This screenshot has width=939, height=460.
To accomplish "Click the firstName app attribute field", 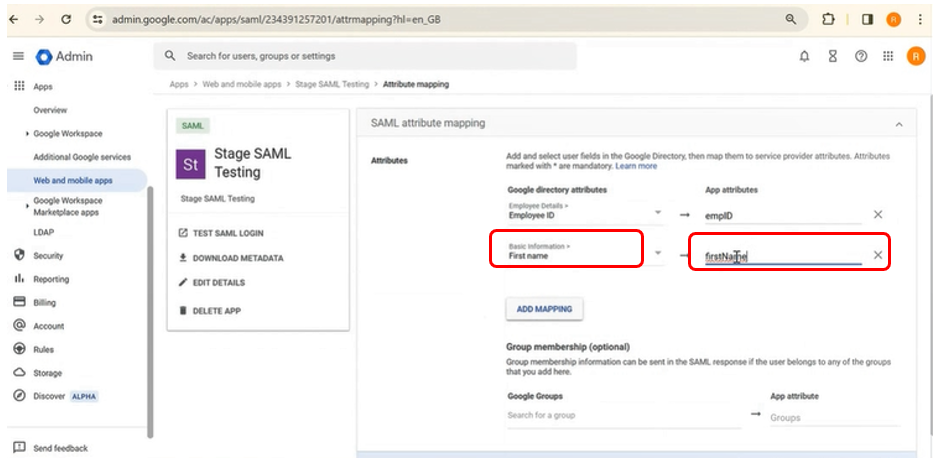I will click(x=783, y=256).
